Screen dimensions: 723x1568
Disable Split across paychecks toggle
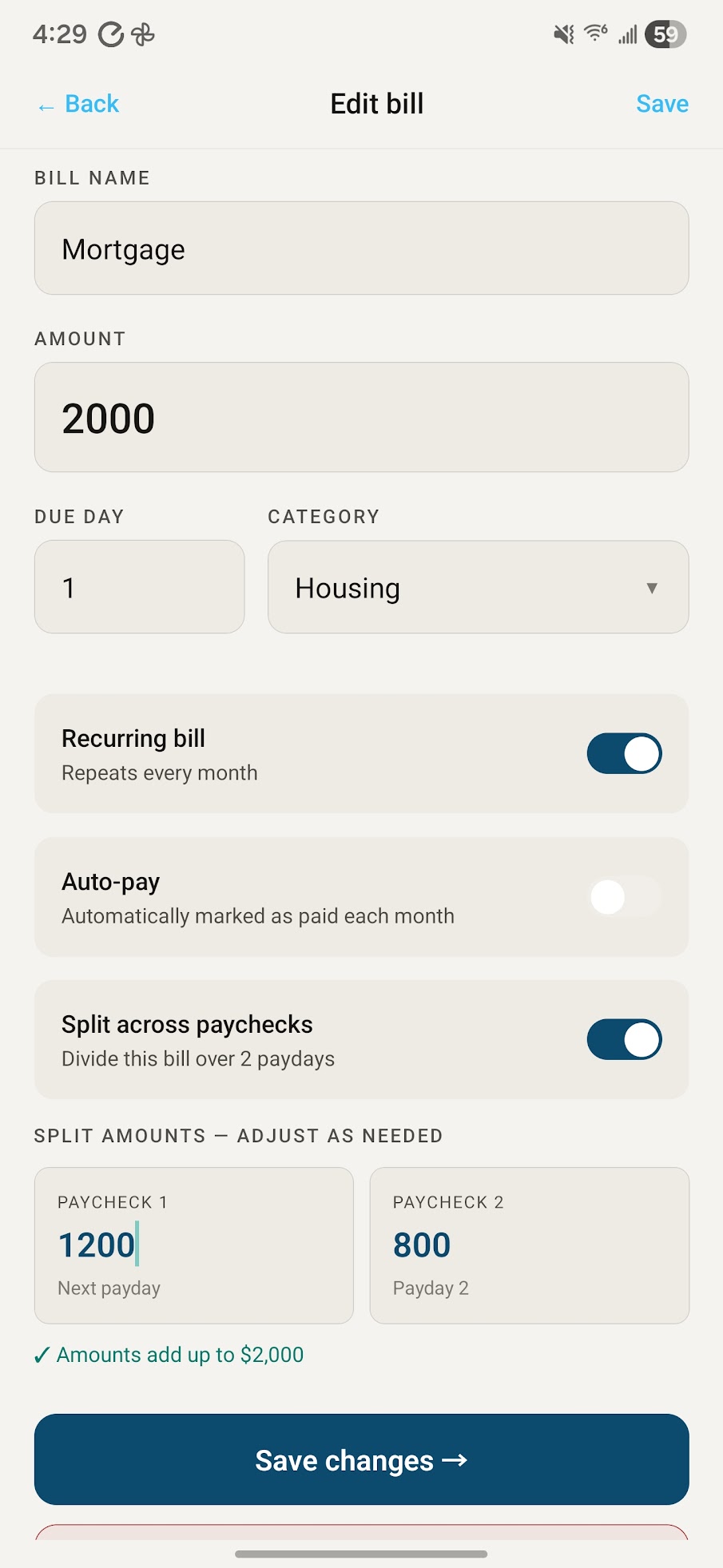(x=624, y=1039)
